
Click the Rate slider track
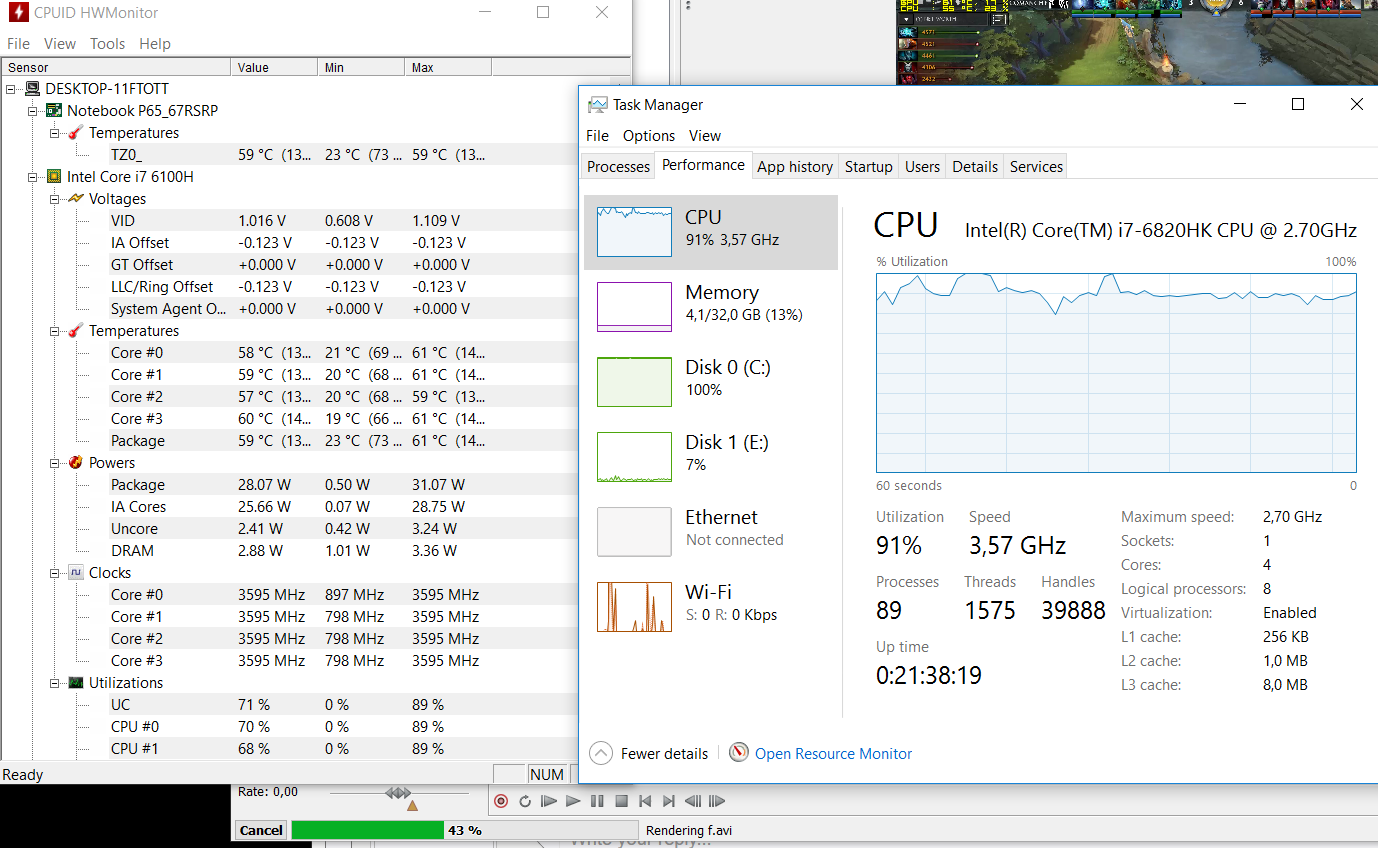click(x=397, y=792)
